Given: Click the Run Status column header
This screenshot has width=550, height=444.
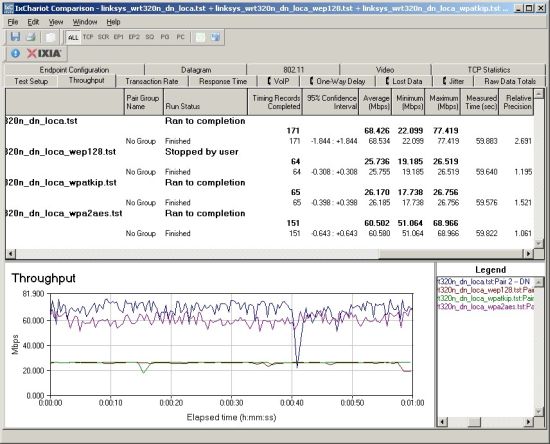Looking at the screenshot, I should (206, 102).
